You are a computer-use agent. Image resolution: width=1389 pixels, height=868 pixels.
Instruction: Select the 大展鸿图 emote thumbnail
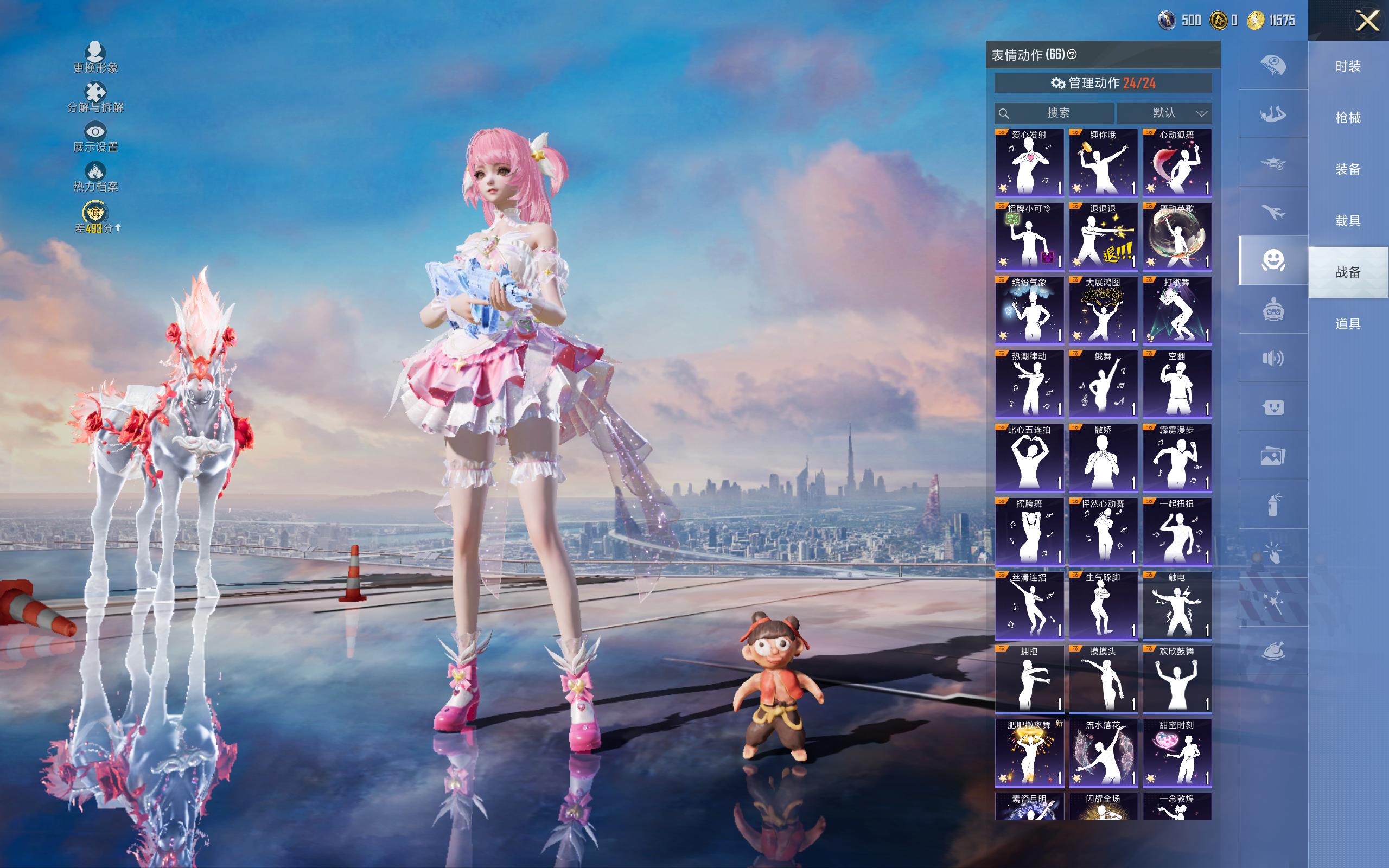pos(1103,310)
